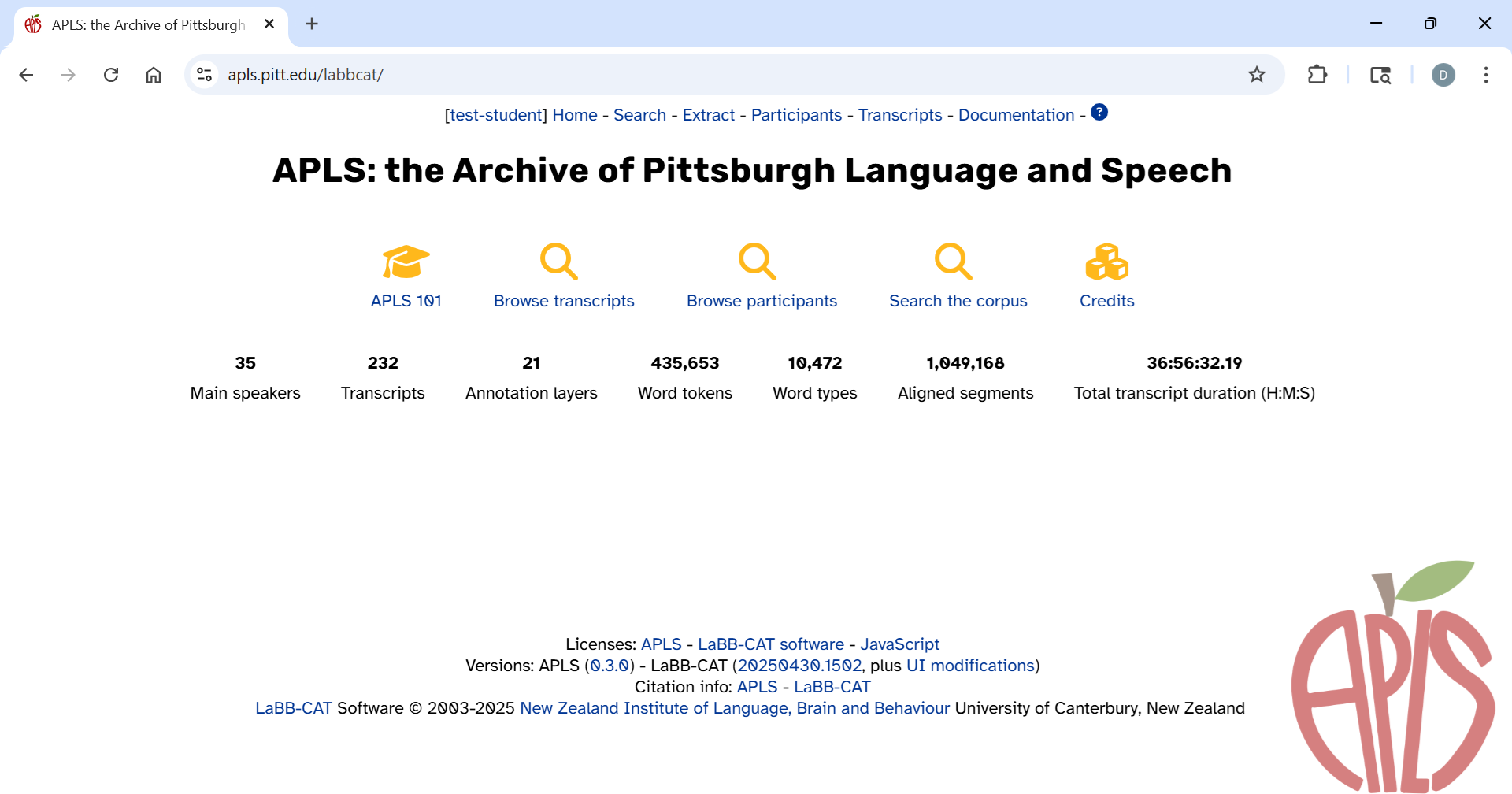Open the browser extensions puzzle icon

[x=1317, y=75]
